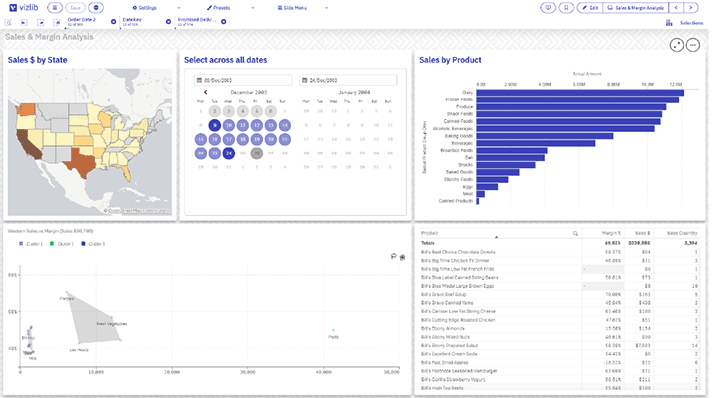
Task: Select December 18 in the calendar
Action: pos(242,139)
